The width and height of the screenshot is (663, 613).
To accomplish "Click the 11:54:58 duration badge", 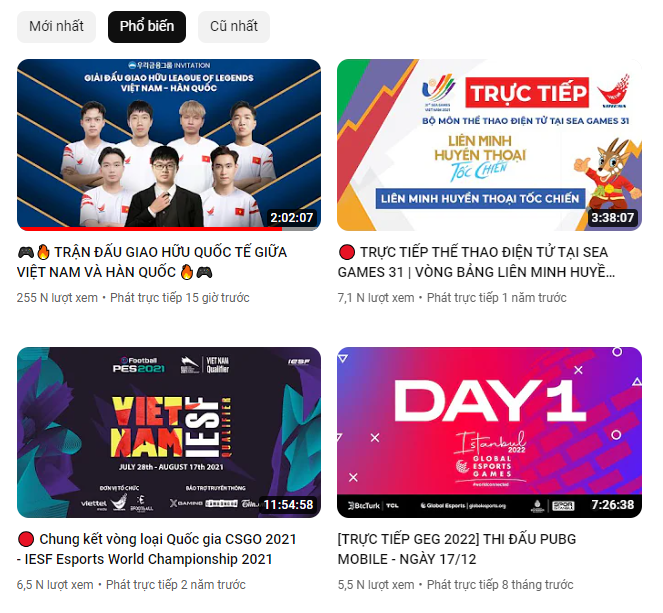I will (x=288, y=505).
